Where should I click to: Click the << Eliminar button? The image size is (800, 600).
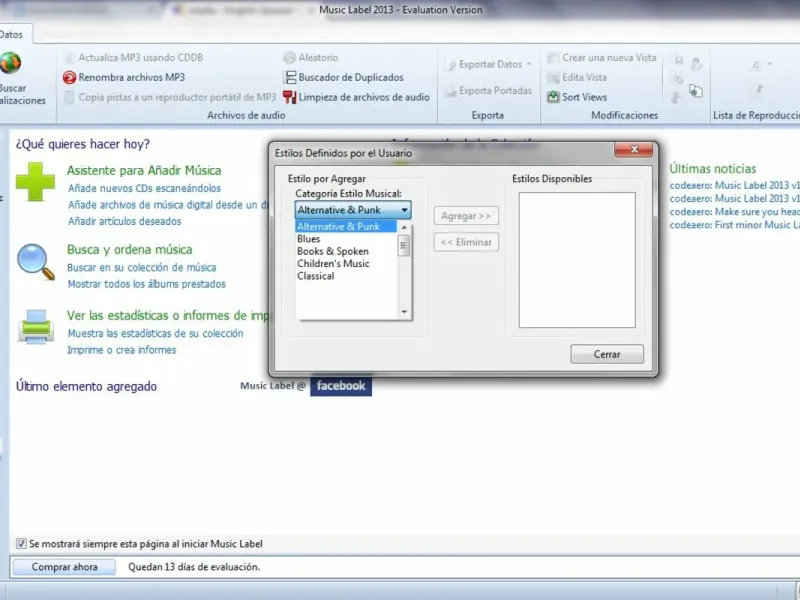[x=466, y=242]
